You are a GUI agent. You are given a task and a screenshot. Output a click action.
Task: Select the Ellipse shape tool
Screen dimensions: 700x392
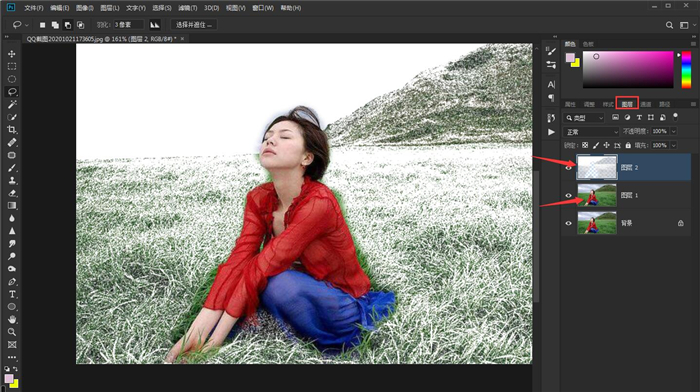(x=12, y=307)
